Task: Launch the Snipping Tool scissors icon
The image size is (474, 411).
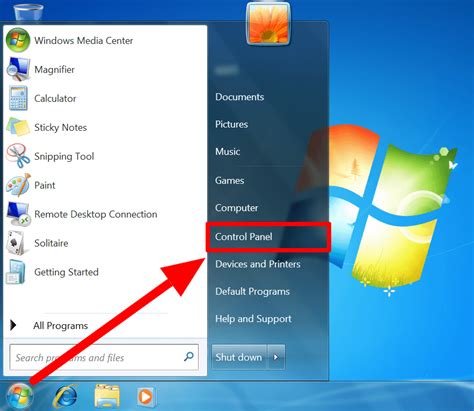Action: 18,156
